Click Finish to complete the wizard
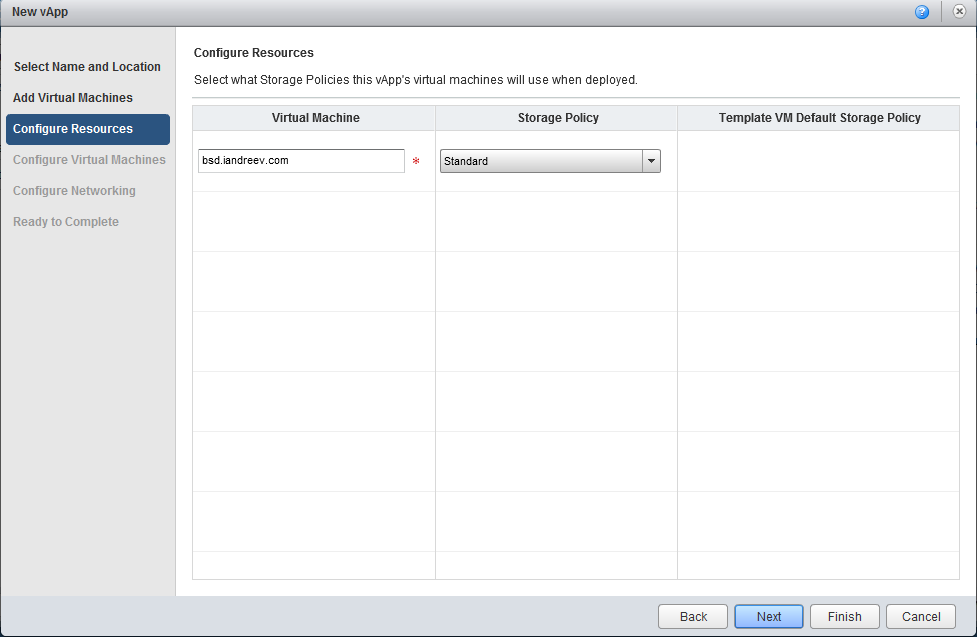This screenshot has height=637, width=977. (845, 616)
